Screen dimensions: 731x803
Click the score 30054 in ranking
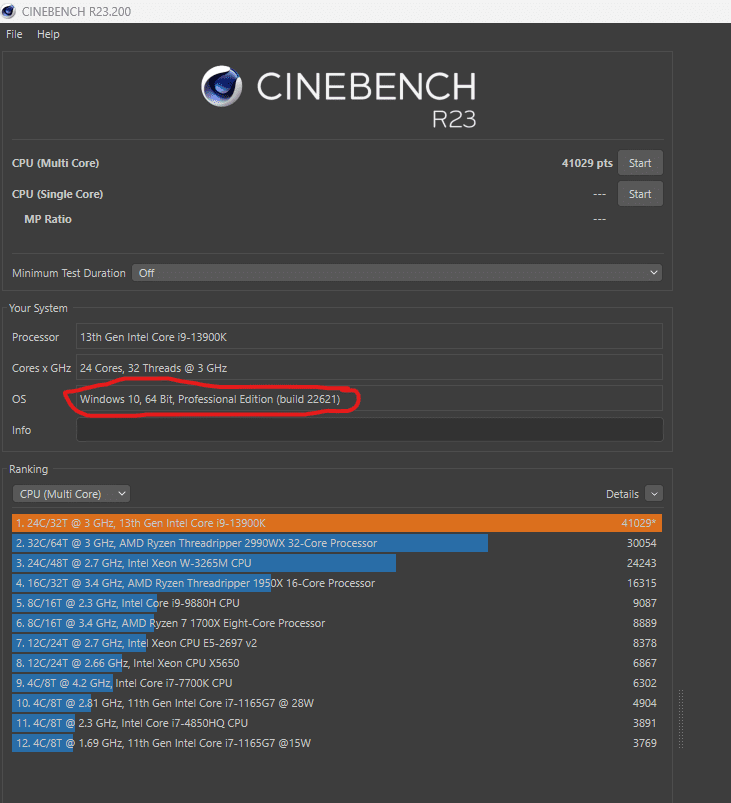tap(641, 543)
